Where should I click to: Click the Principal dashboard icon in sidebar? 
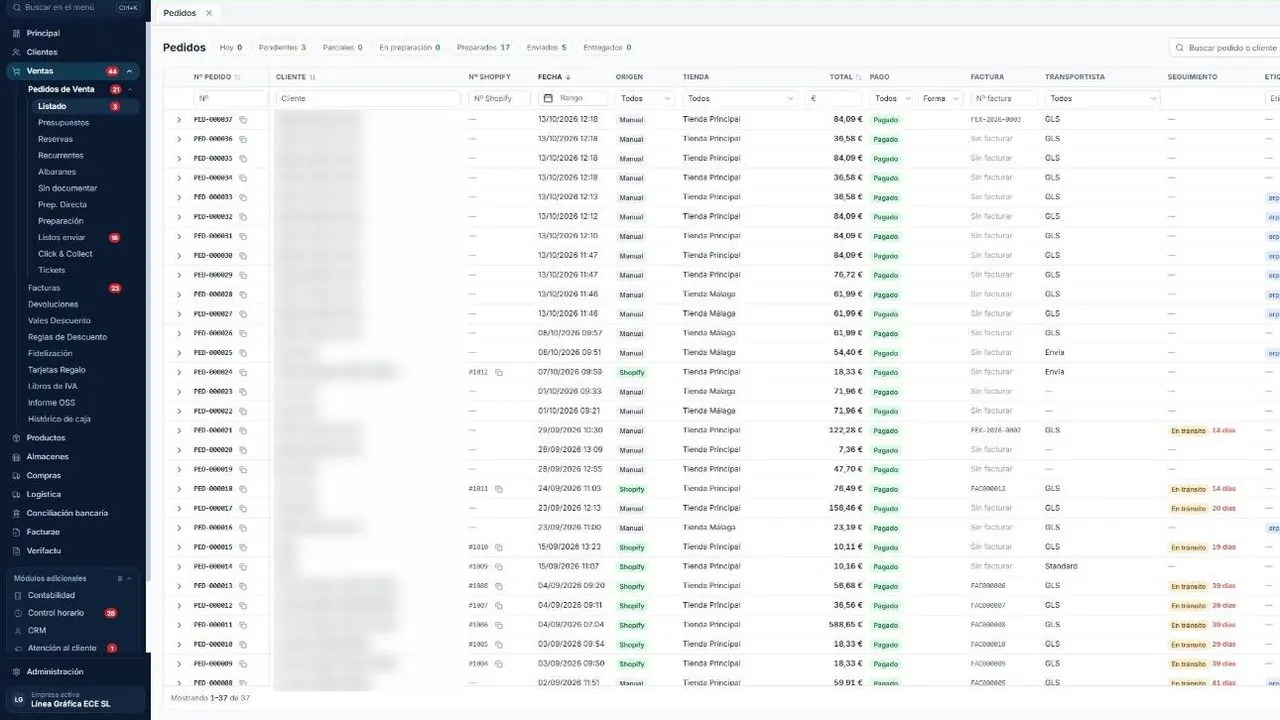pos(16,33)
